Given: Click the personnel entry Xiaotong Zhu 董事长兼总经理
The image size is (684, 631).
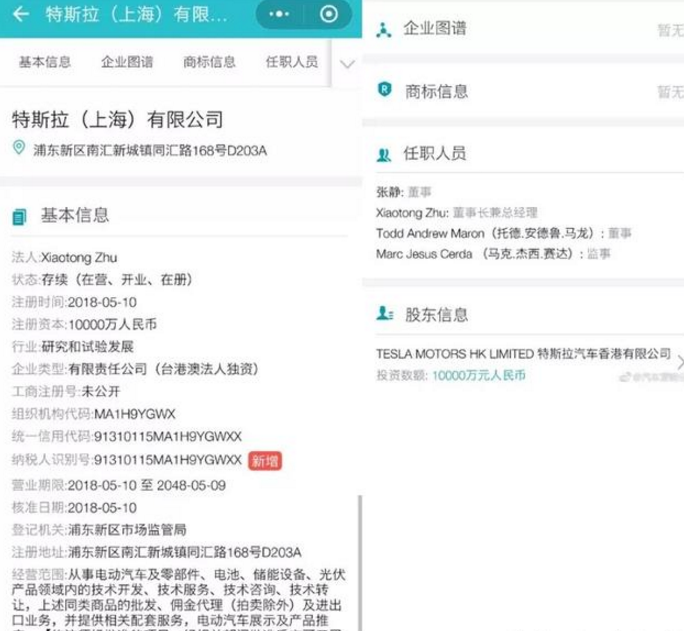Looking at the screenshot, I should tap(457, 213).
